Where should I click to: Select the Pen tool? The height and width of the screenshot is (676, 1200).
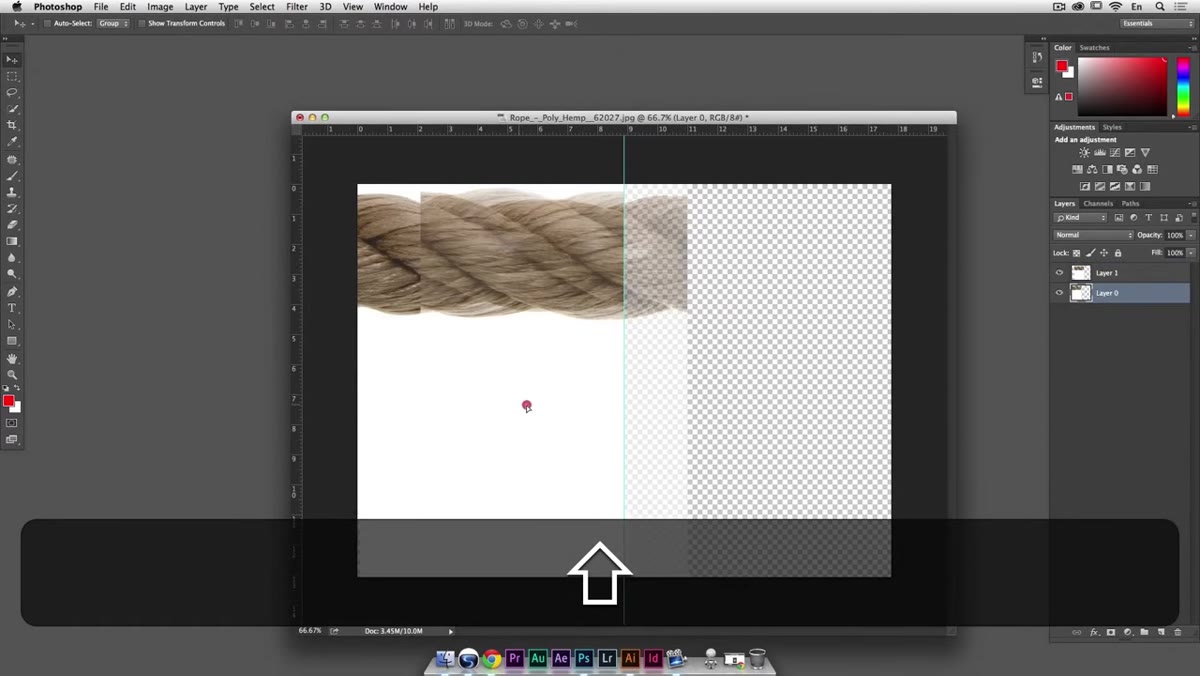tap(12, 292)
